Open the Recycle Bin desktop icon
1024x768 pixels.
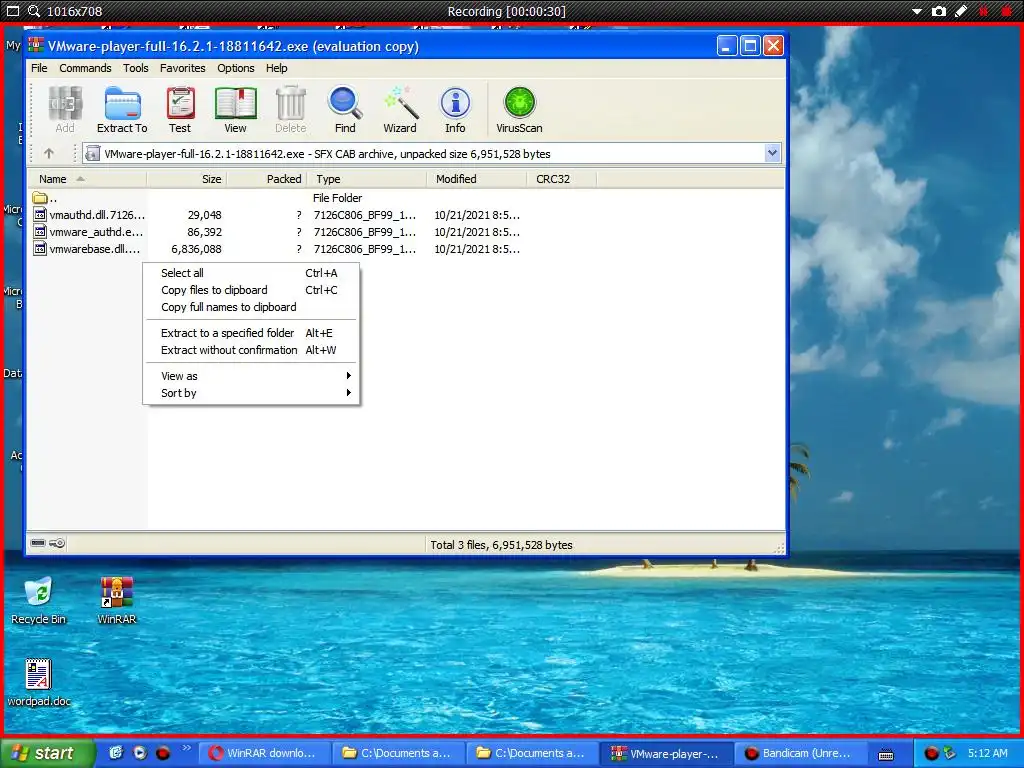click(39, 600)
